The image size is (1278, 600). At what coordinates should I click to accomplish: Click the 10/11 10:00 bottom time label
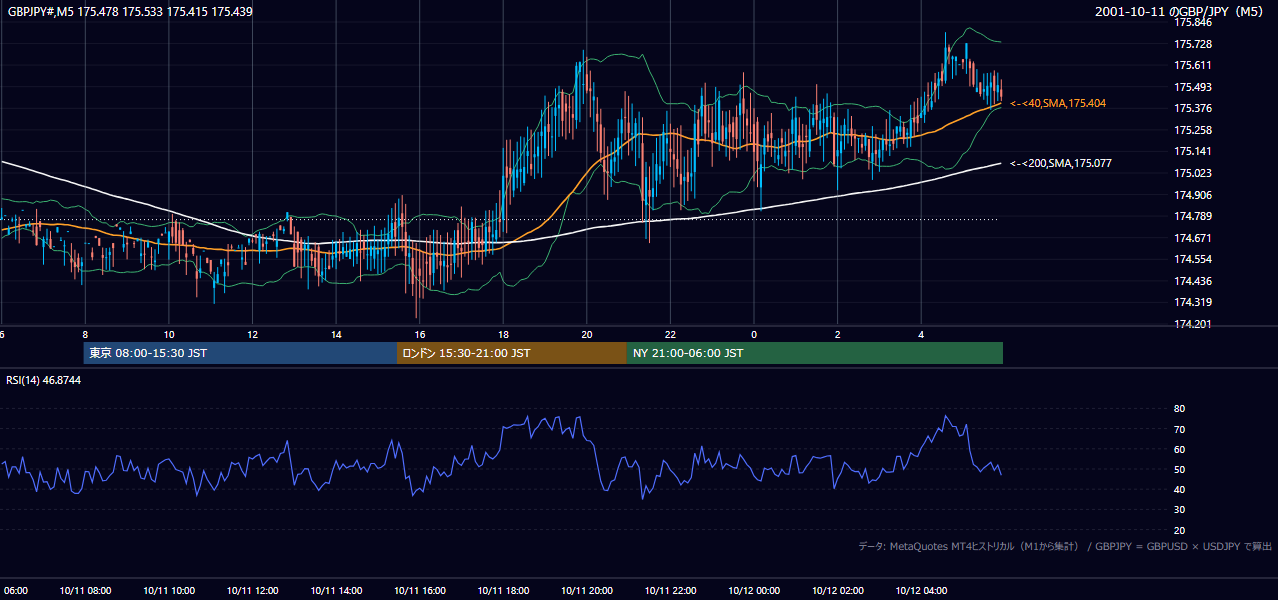point(169,590)
